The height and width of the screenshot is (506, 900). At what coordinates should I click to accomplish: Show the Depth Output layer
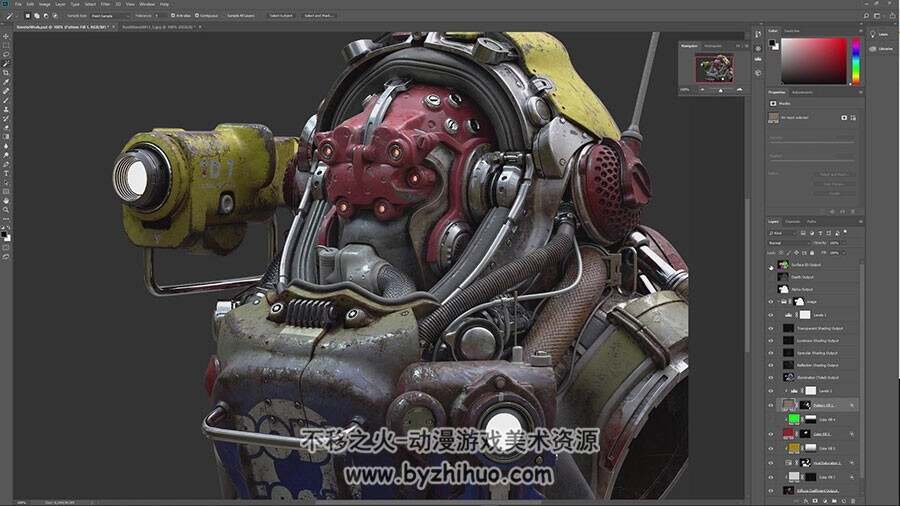(x=771, y=277)
